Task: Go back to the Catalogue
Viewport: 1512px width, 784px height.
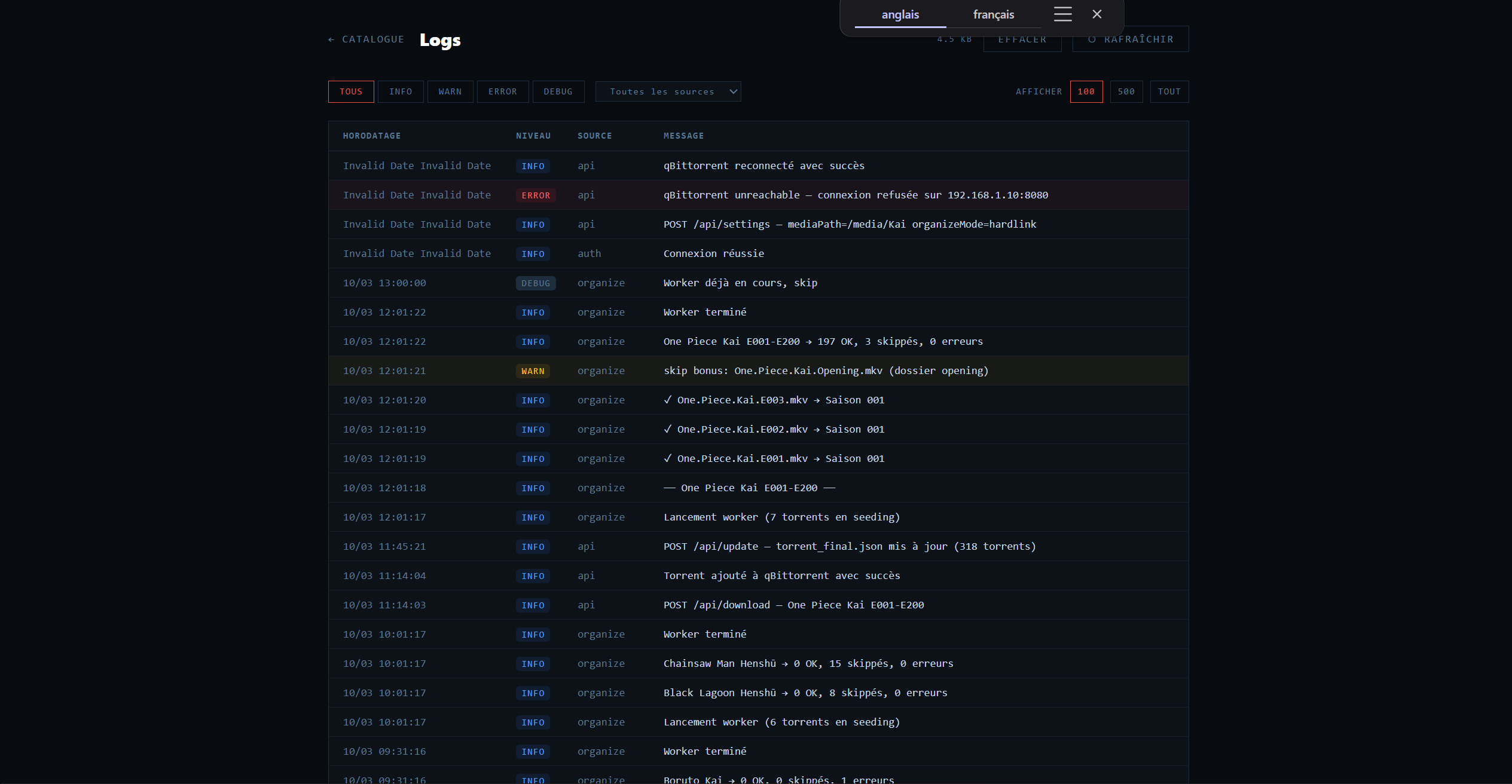Action: pos(366,39)
